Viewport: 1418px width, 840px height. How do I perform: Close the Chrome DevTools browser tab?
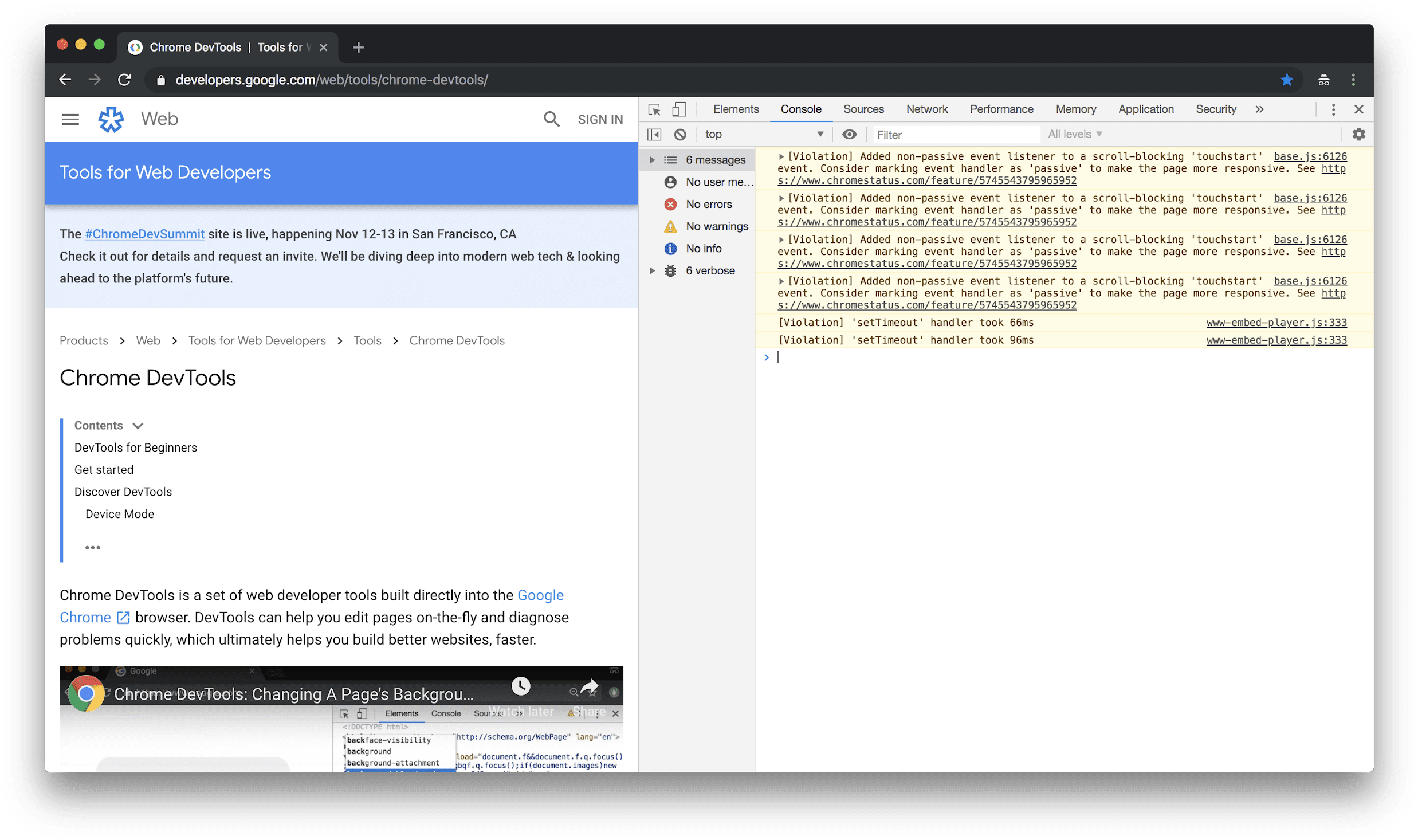(x=323, y=48)
